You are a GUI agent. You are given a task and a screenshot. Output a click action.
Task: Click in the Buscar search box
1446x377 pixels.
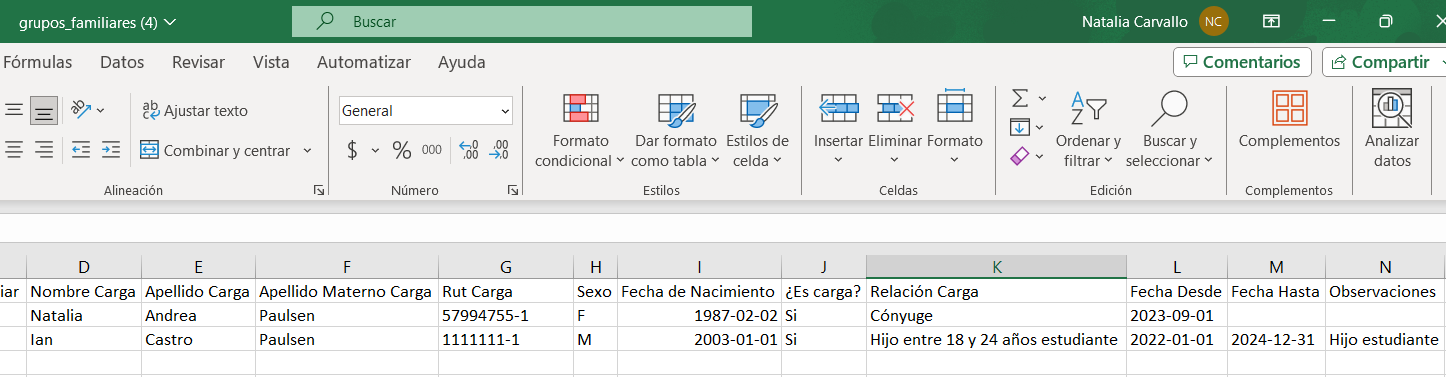[x=522, y=21]
